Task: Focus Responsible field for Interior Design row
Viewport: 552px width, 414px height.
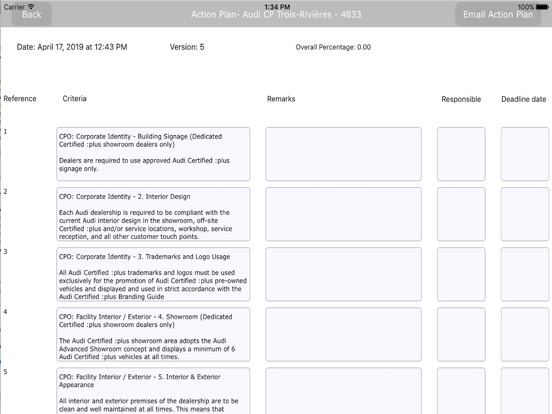Action: click(461, 214)
